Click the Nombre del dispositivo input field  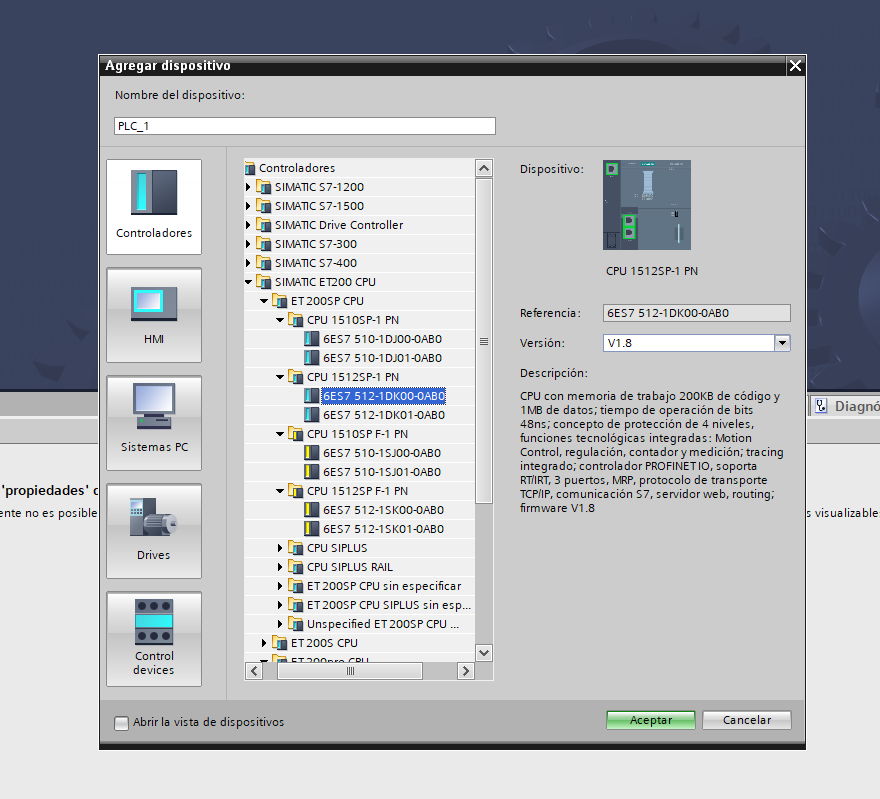coord(305,126)
